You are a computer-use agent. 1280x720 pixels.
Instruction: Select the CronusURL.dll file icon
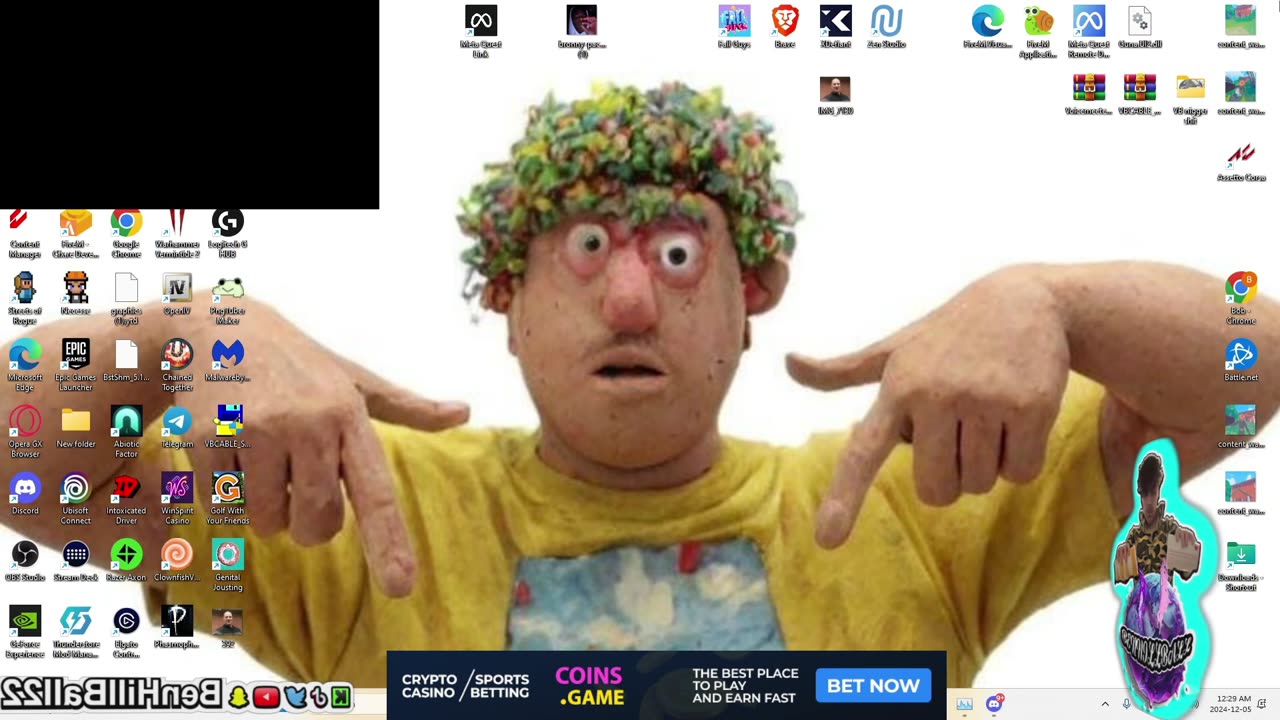[x=1140, y=27]
